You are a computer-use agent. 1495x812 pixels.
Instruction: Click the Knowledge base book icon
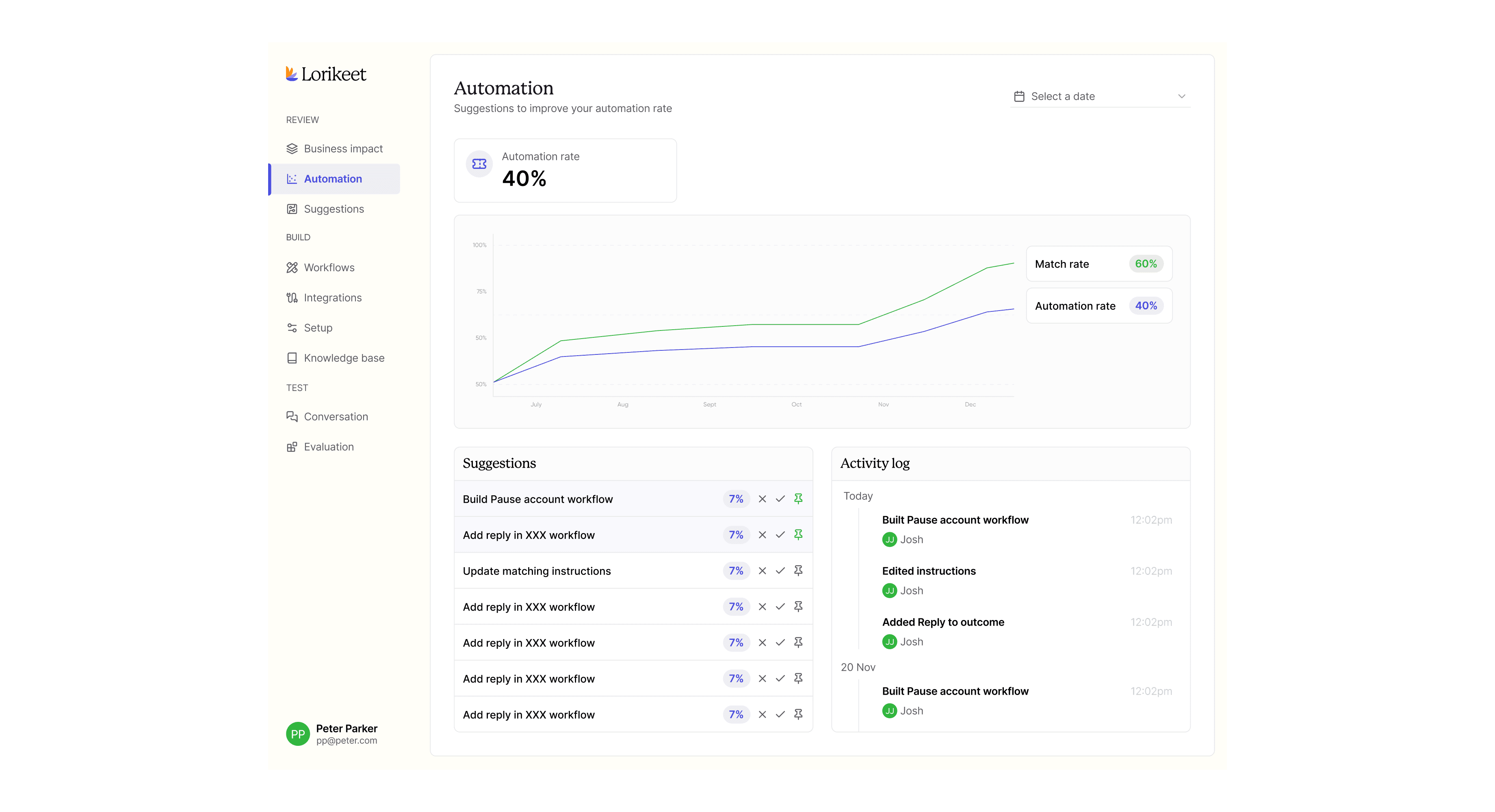[x=292, y=358]
